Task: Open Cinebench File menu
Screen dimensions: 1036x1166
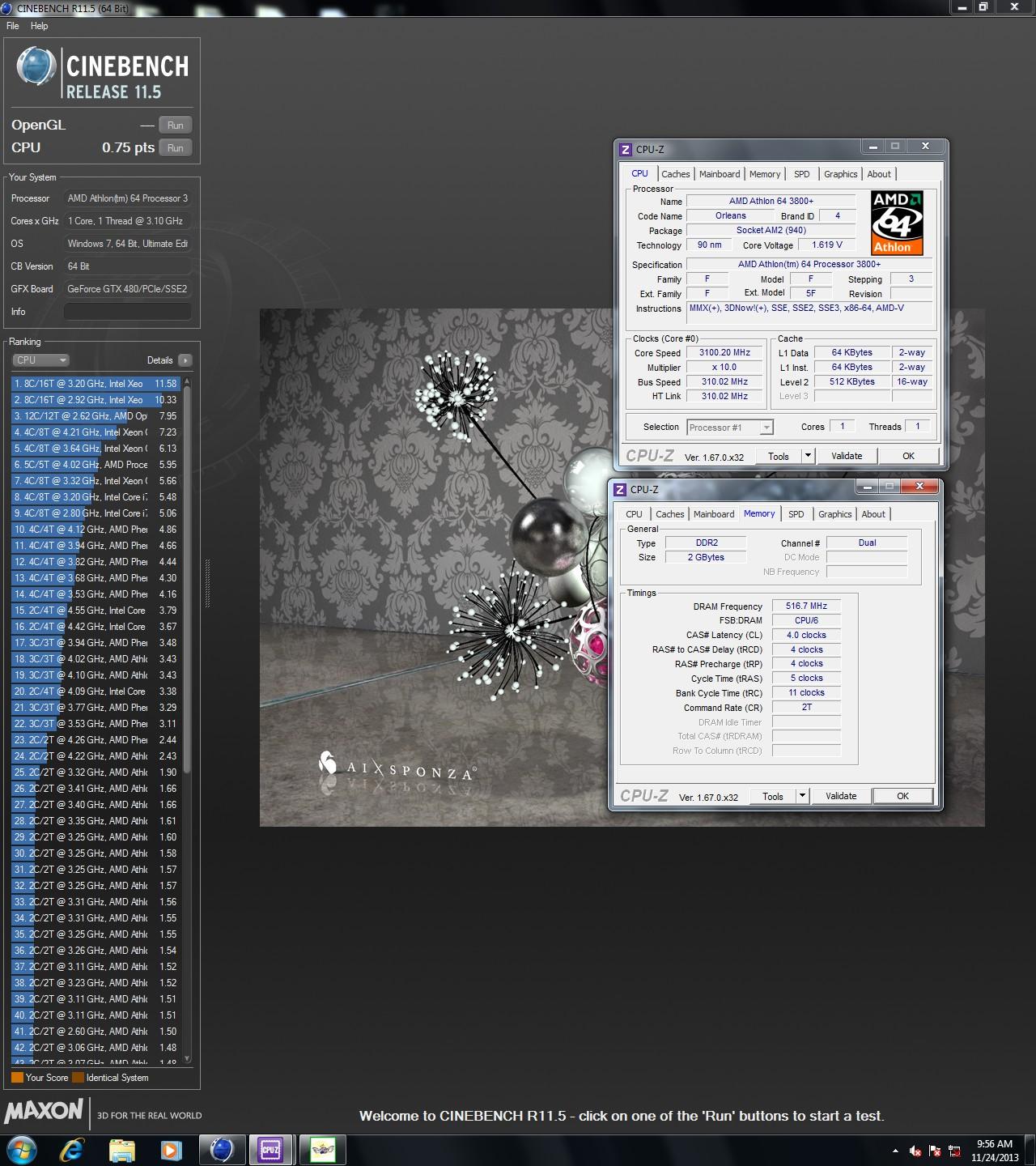Action: coord(13,26)
